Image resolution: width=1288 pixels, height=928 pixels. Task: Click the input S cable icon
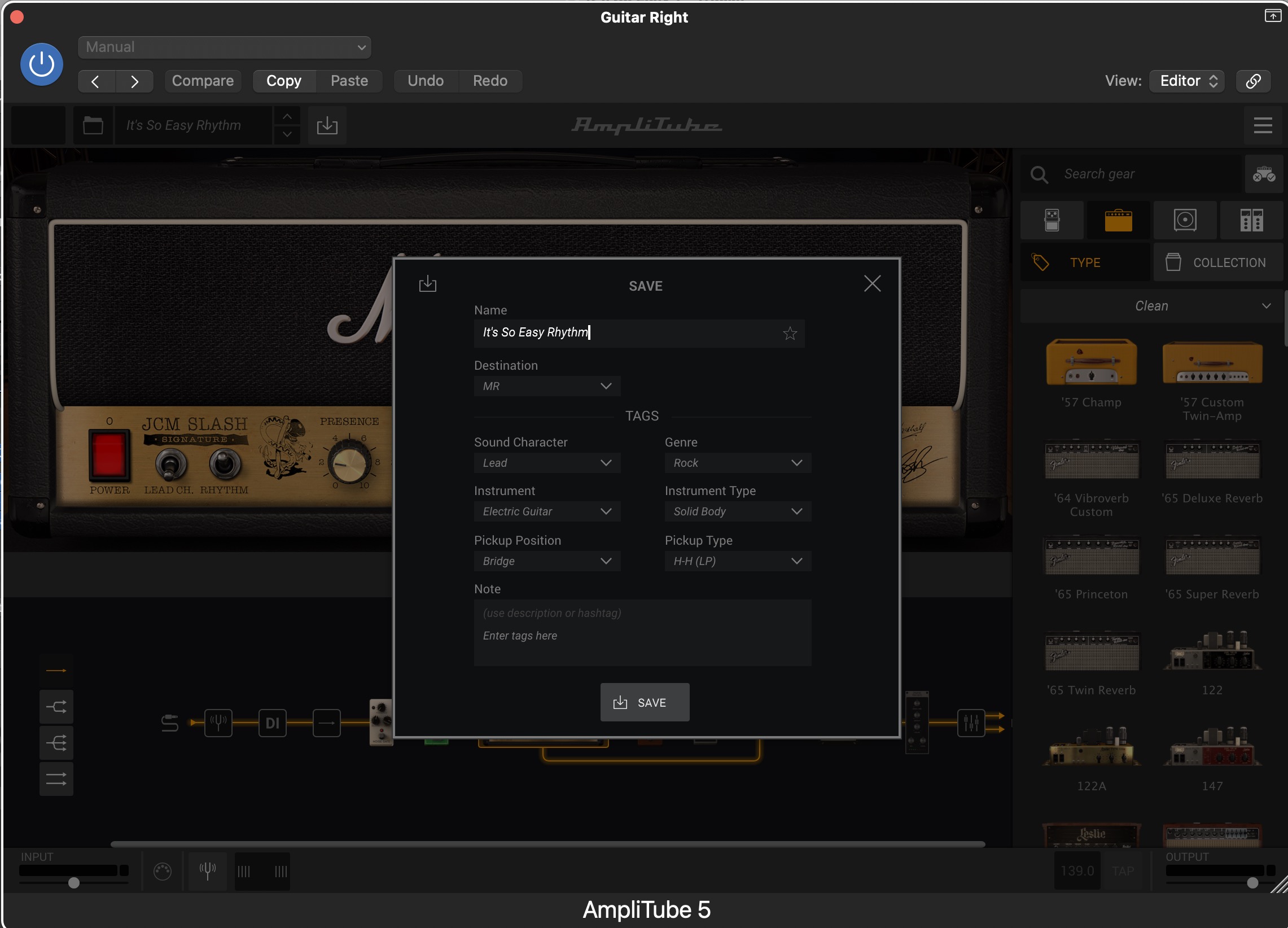tap(169, 723)
